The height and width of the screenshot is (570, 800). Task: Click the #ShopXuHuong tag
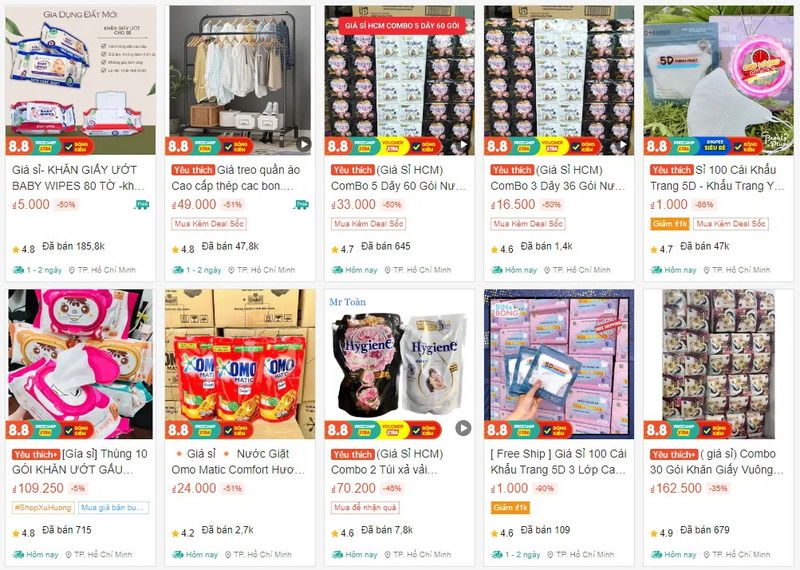tap(43, 508)
